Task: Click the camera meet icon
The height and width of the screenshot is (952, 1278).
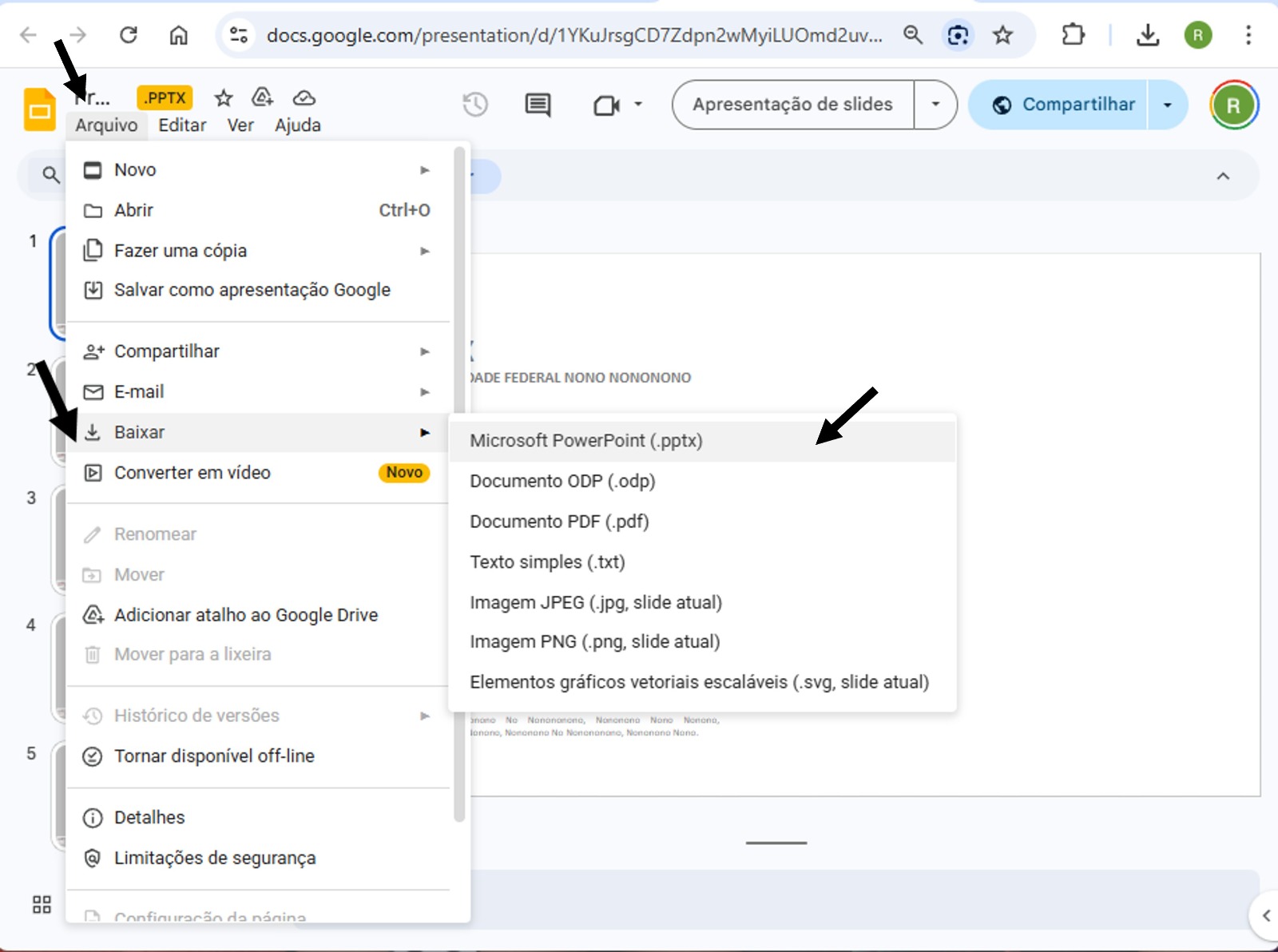Action: point(607,105)
